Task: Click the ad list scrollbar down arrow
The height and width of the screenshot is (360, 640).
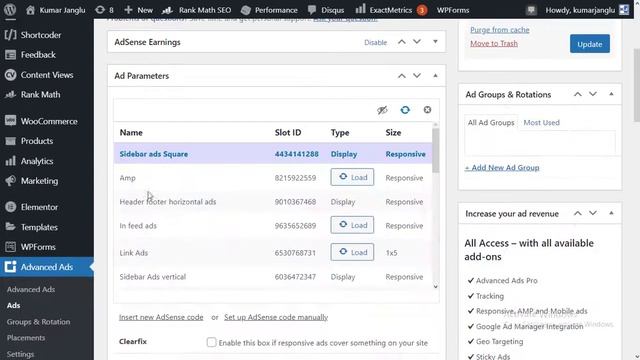Action: coord(436,287)
